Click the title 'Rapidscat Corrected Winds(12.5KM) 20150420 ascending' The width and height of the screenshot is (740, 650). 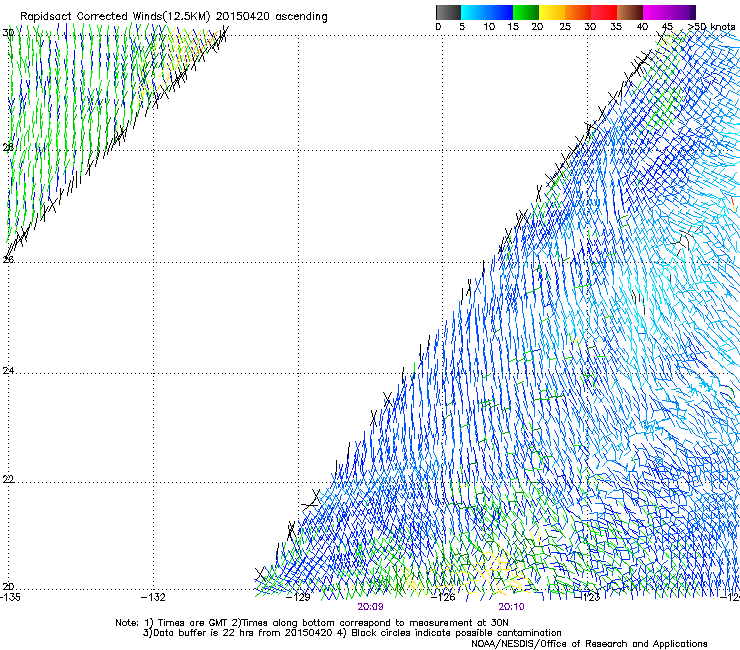pyautogui.click(x=174, y=17)
